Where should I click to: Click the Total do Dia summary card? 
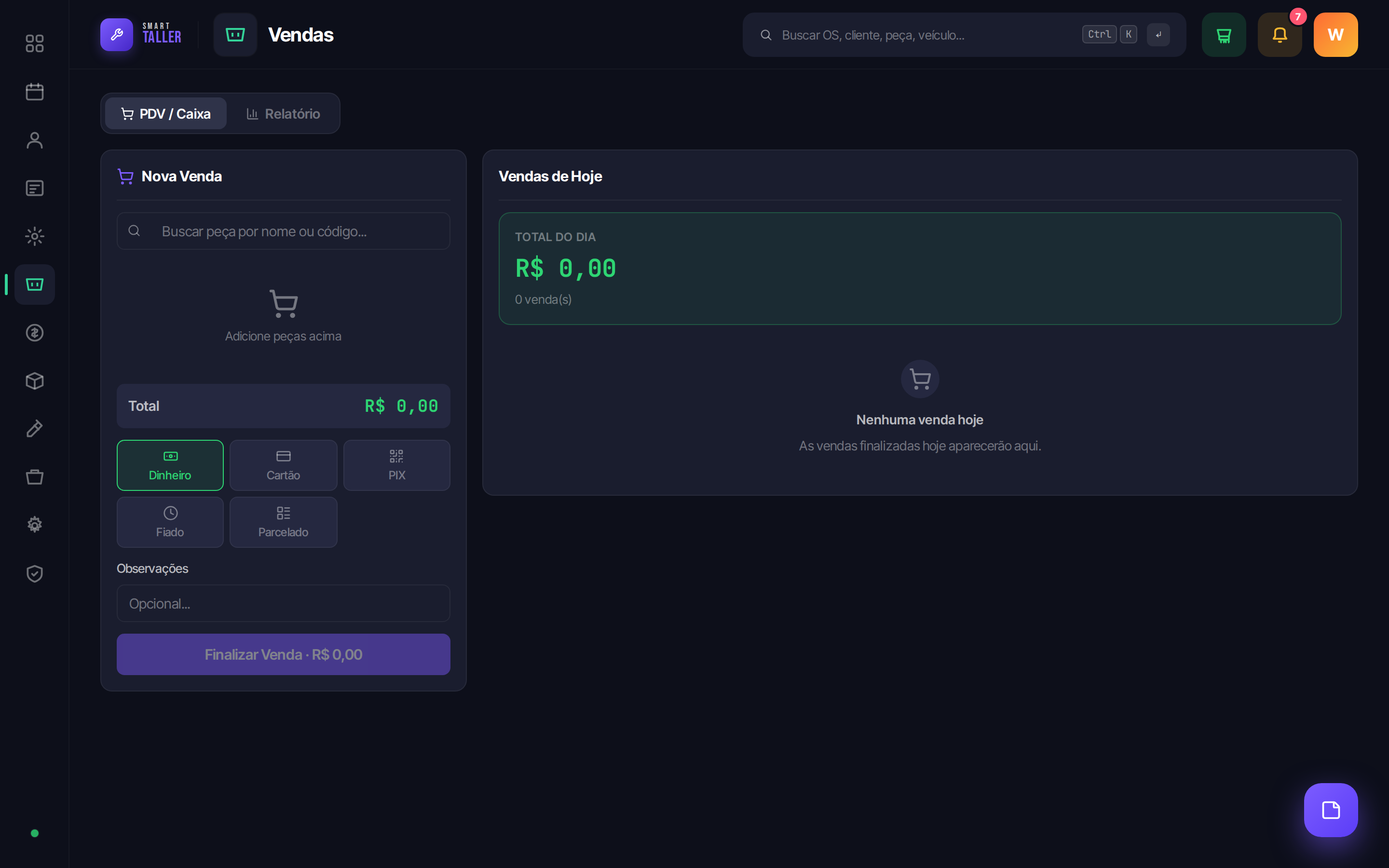point(920,269)
